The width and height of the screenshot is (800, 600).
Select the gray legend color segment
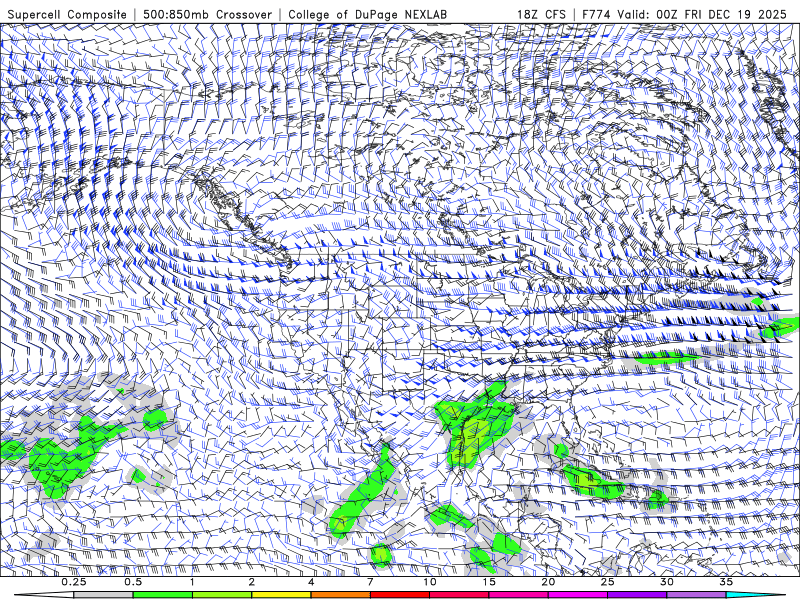pyautogui.click(x=104, y=595)
